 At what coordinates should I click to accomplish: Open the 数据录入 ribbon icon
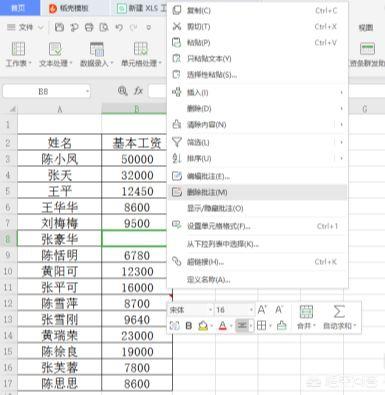[97, 49]
